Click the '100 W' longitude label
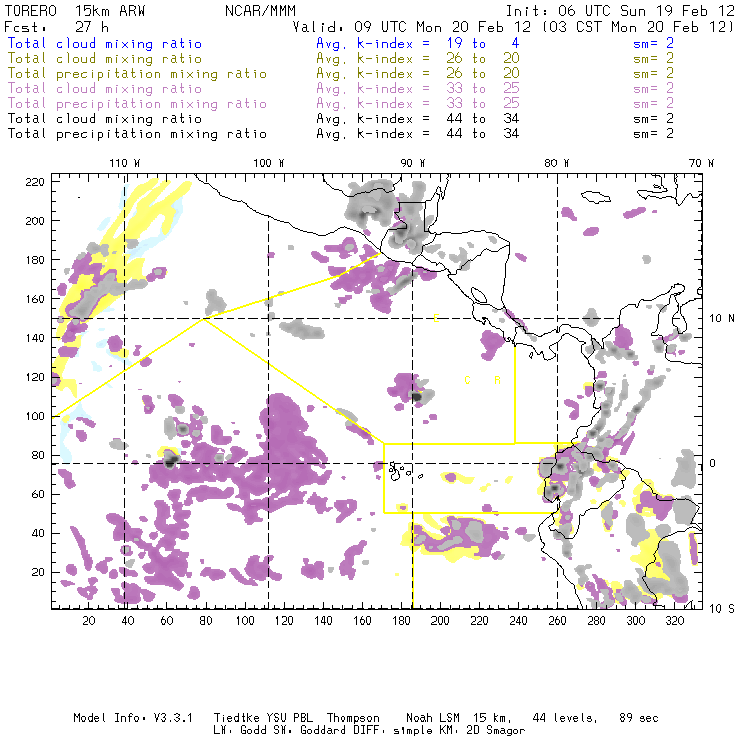 (269, 163)
